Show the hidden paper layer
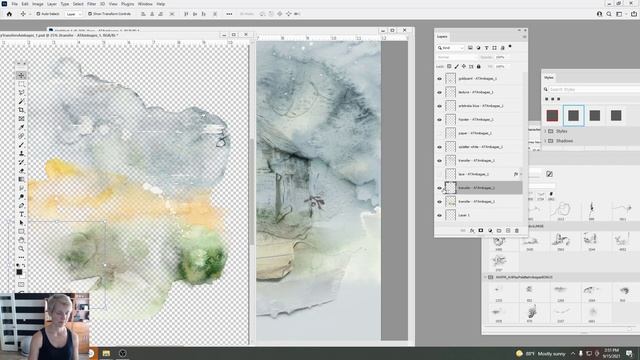 point(440,133)
